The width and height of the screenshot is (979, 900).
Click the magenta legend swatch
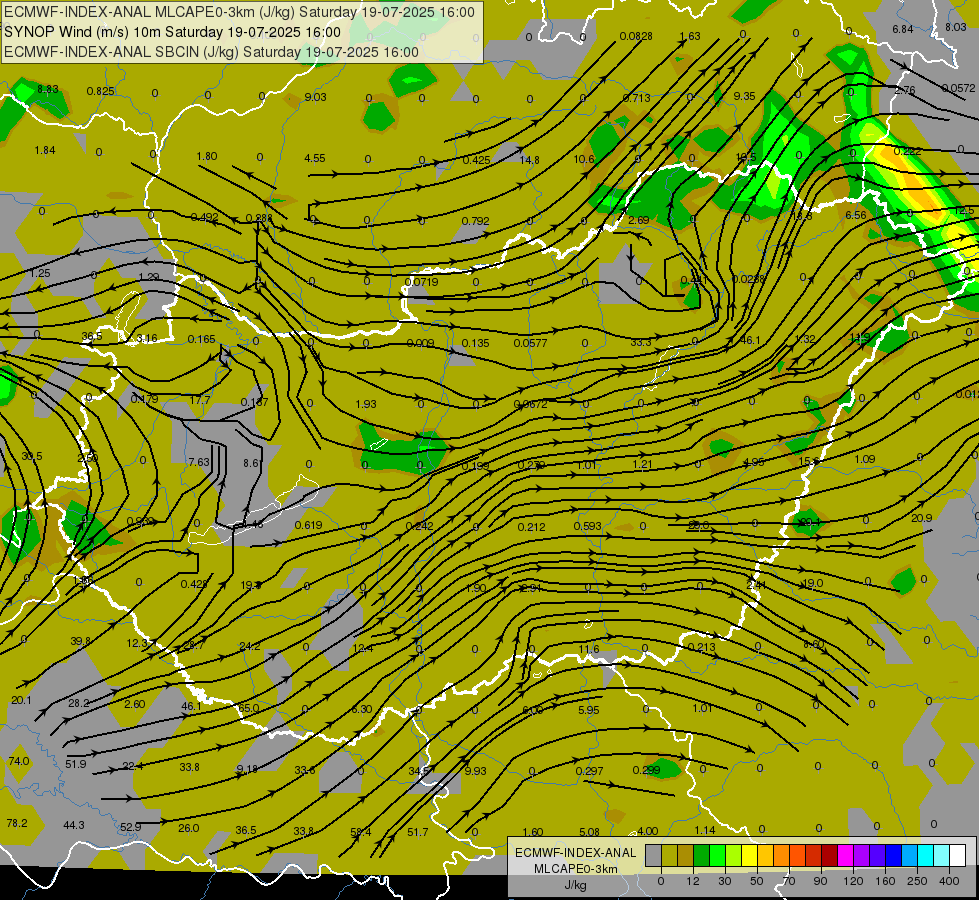[x=845, y=855]
